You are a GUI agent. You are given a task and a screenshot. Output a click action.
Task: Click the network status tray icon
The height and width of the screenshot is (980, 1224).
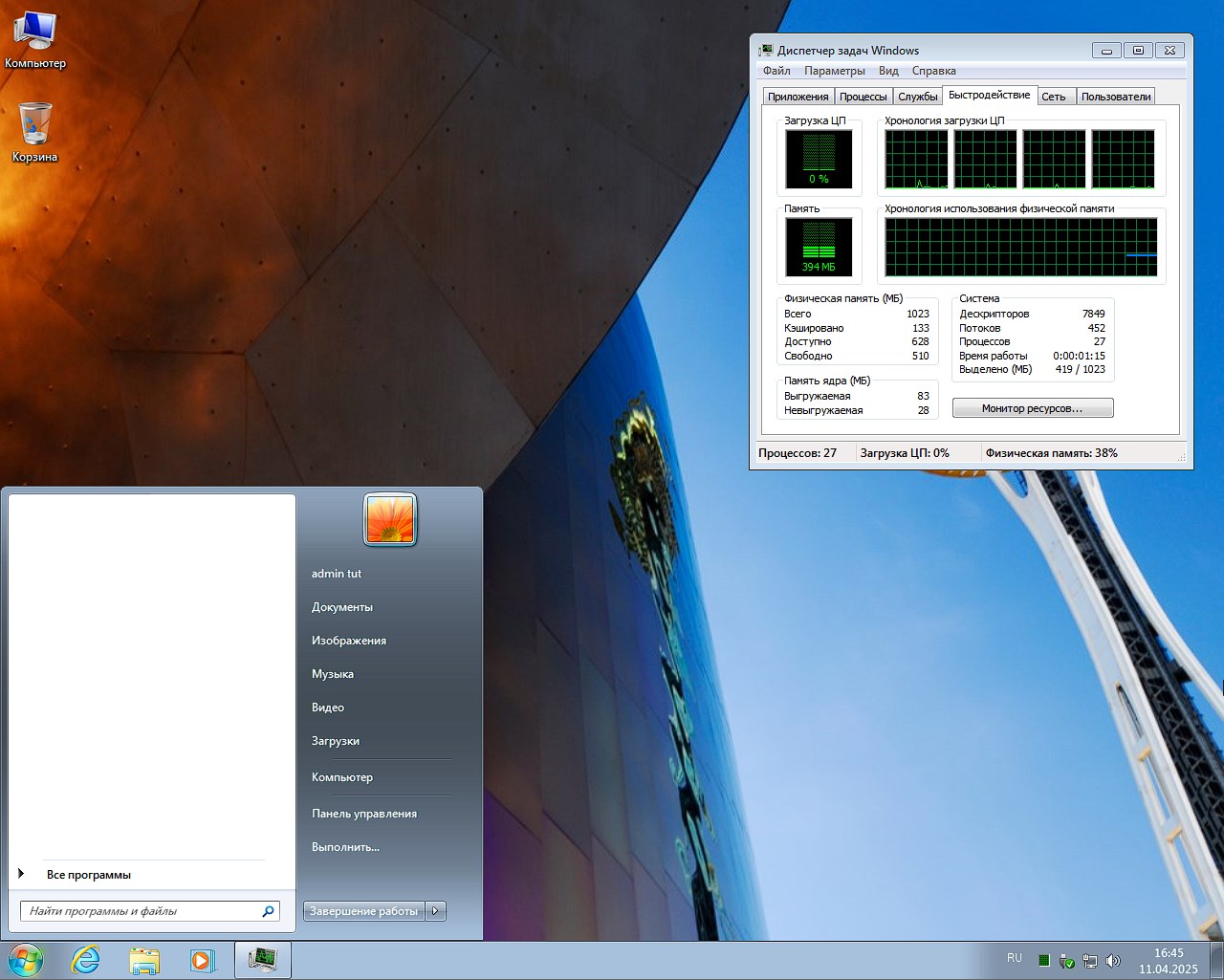coord(1088,960)
